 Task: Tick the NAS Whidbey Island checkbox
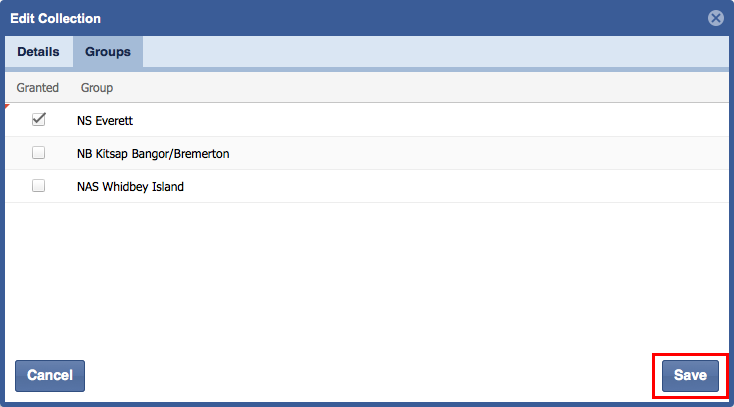(39, 186)
